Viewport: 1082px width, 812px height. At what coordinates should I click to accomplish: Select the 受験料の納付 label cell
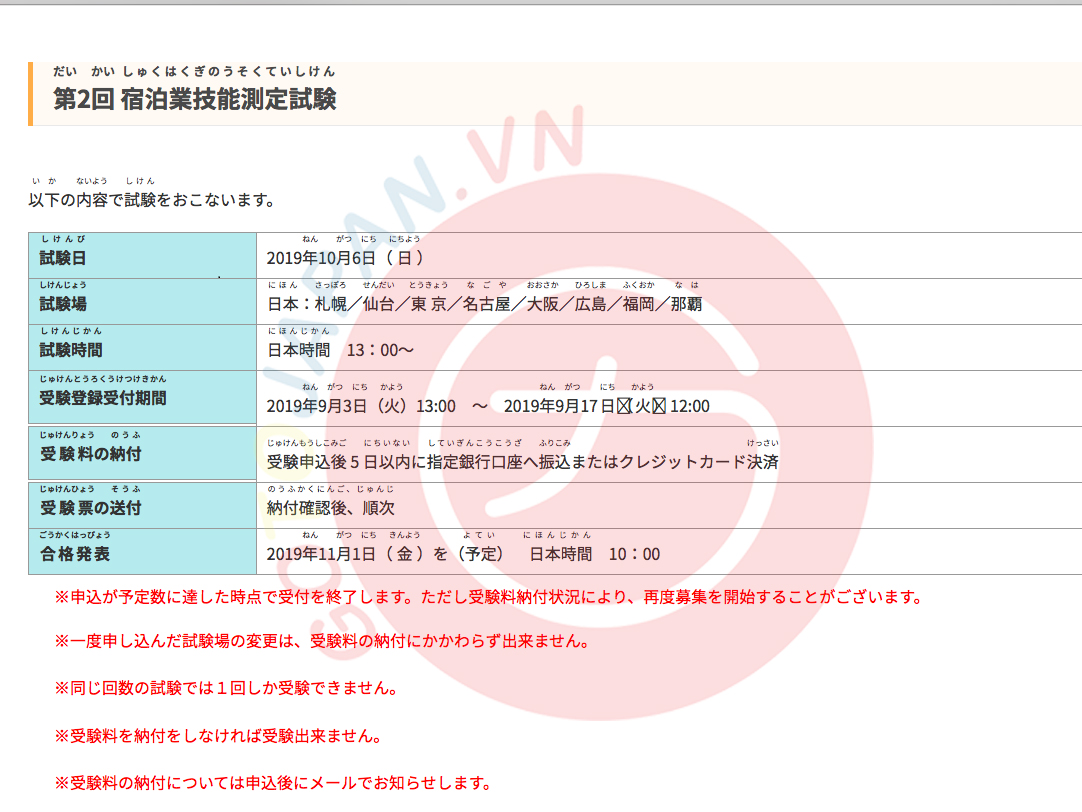(142, 454)
